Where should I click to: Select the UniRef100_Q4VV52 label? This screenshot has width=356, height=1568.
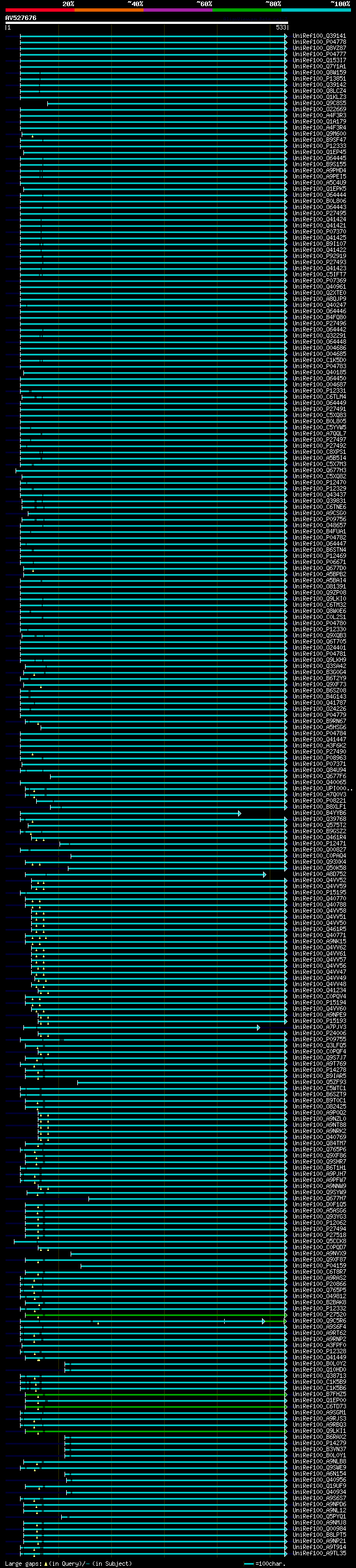tap(319, 880)
